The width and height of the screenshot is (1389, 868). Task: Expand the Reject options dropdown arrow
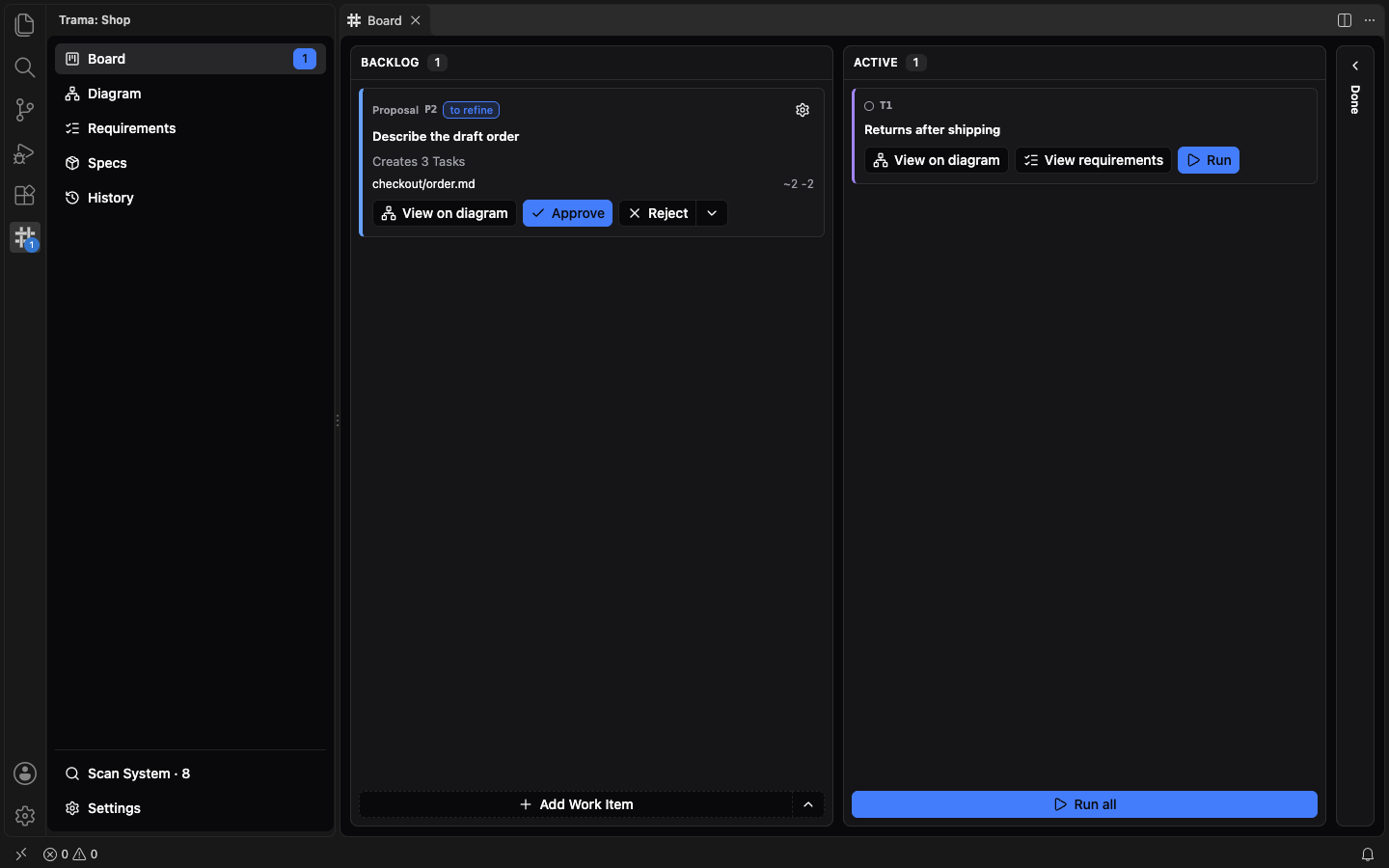pyautogui.click(x=712, y=213)
